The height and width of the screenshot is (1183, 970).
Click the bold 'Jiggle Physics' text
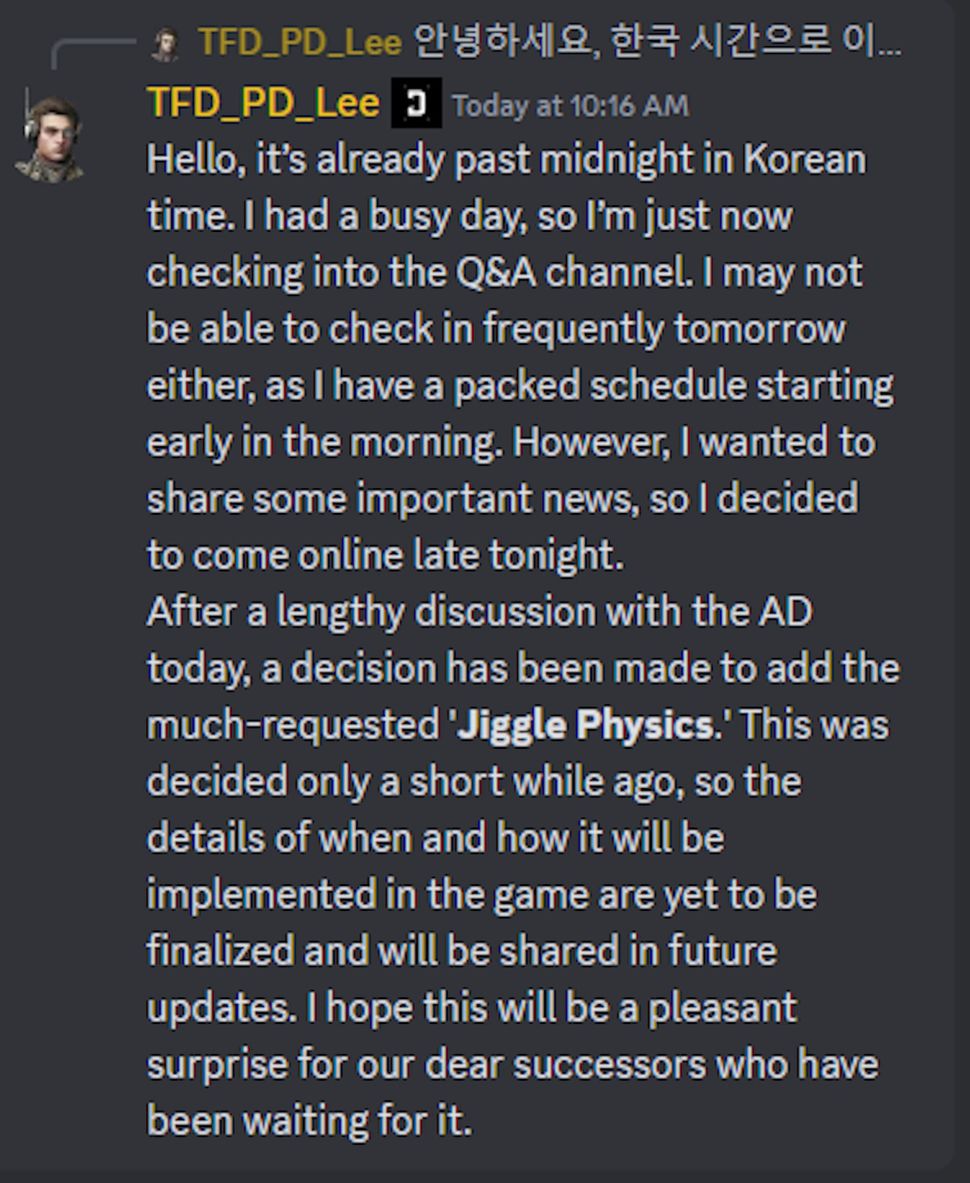coord(584,725)
